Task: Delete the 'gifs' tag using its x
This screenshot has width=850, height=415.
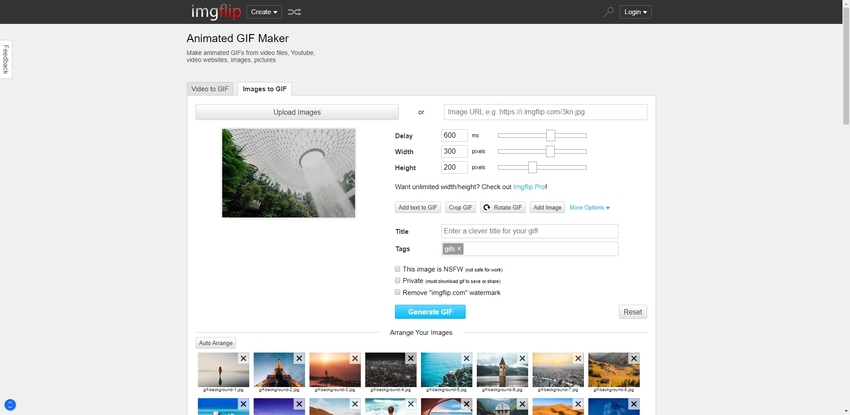Action: (x=459, y=249)
